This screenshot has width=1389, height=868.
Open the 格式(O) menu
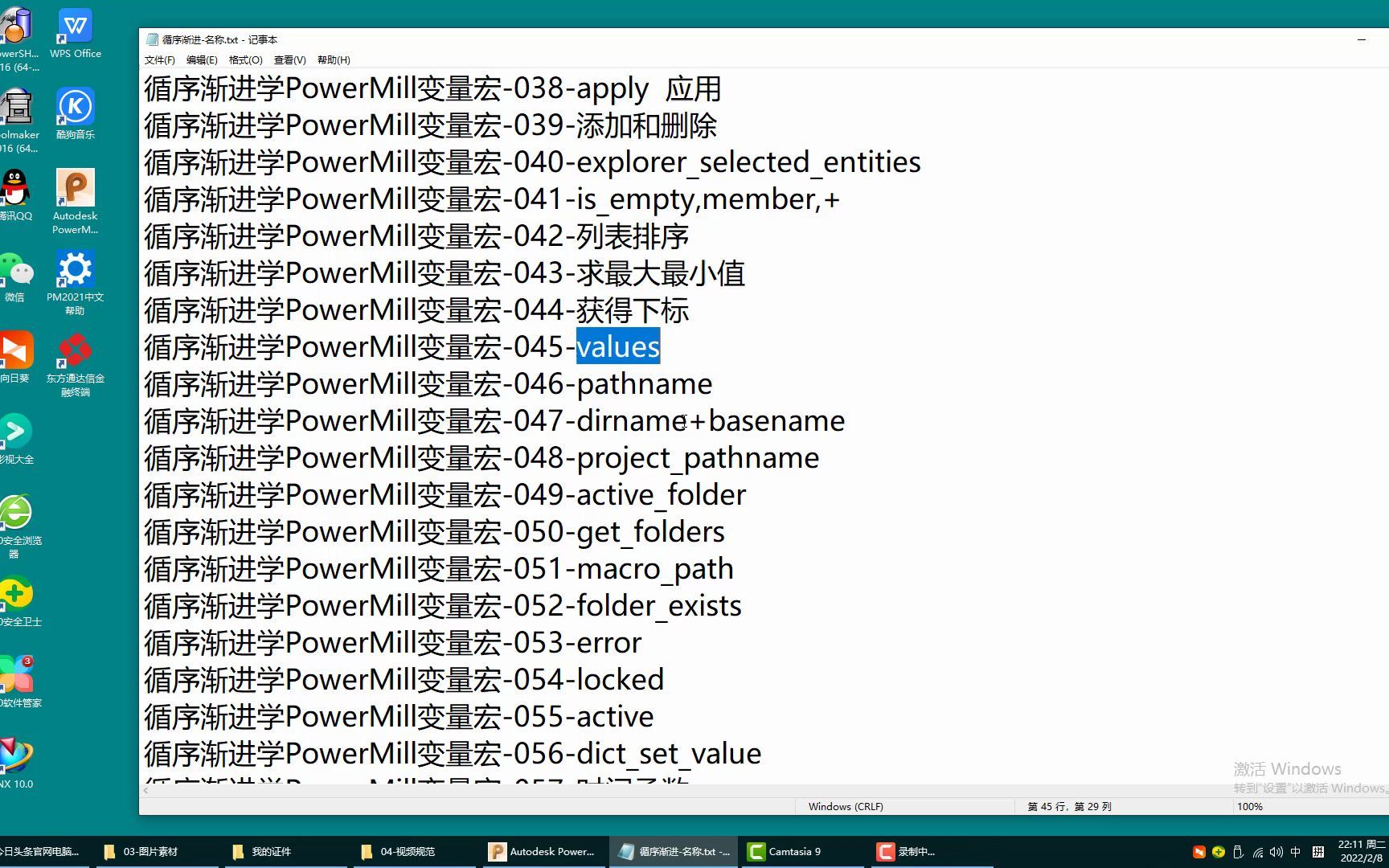coord(245,60)
